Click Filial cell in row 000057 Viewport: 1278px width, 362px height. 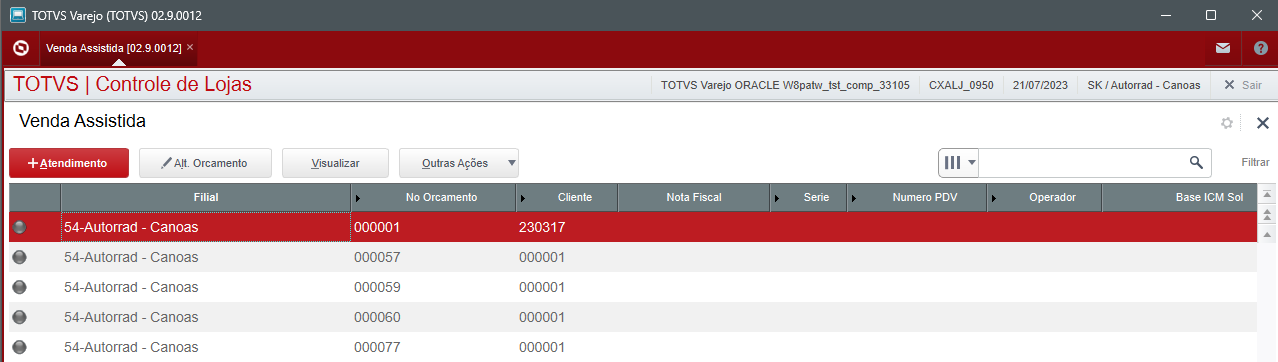[206, 258]
